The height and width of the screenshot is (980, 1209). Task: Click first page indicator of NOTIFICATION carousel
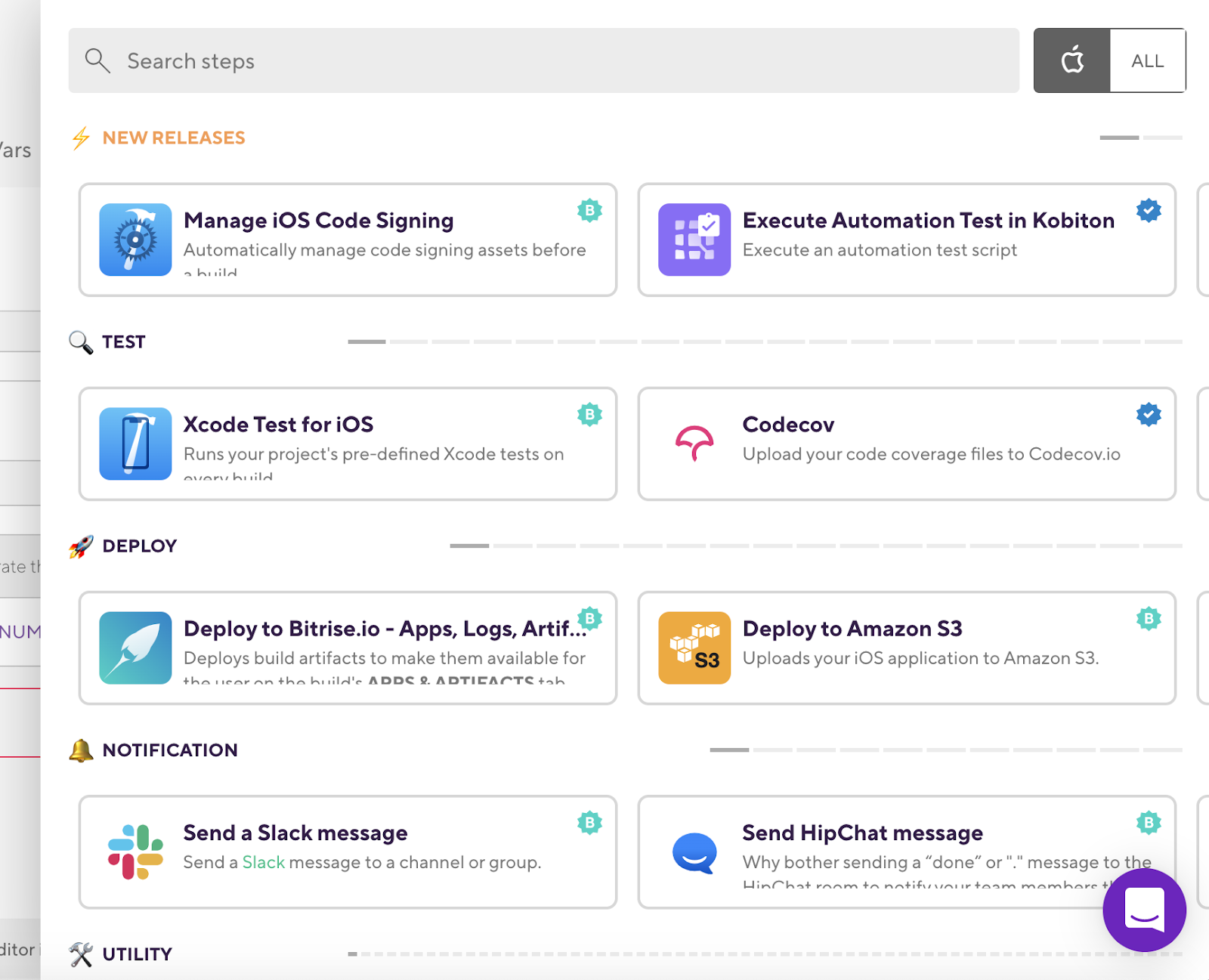[x=729, y=750]
